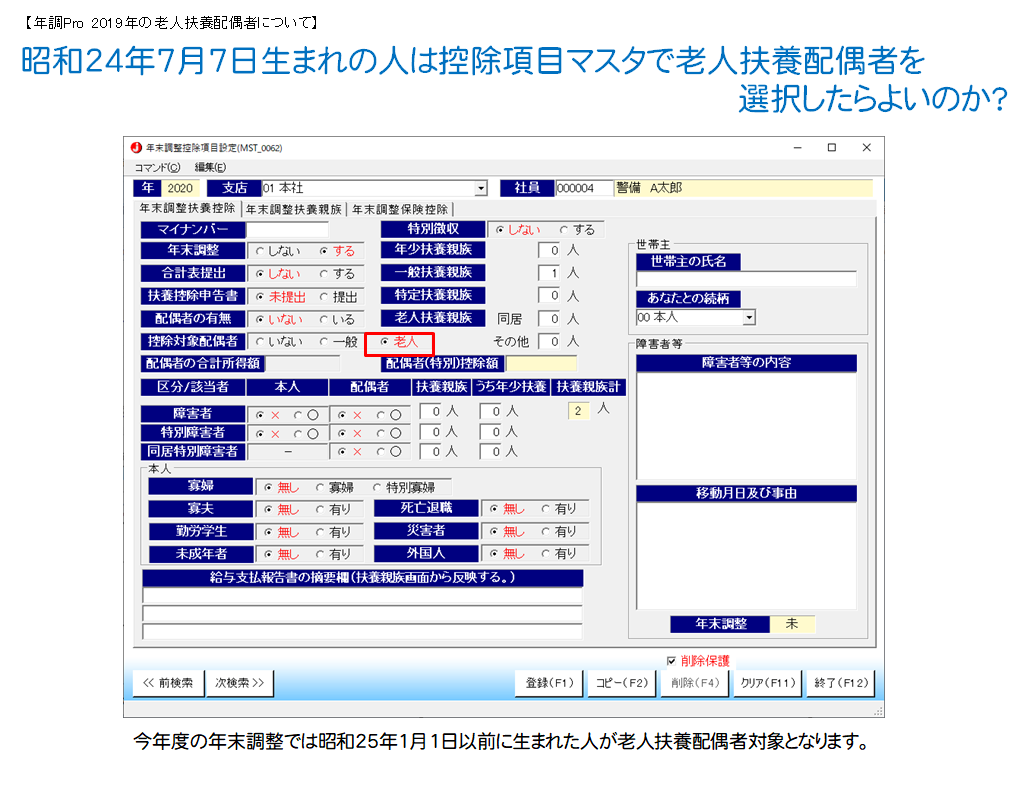The image size is (1029, 803).
Task: Click the 登録(F1) button
Action: [549, 683]
